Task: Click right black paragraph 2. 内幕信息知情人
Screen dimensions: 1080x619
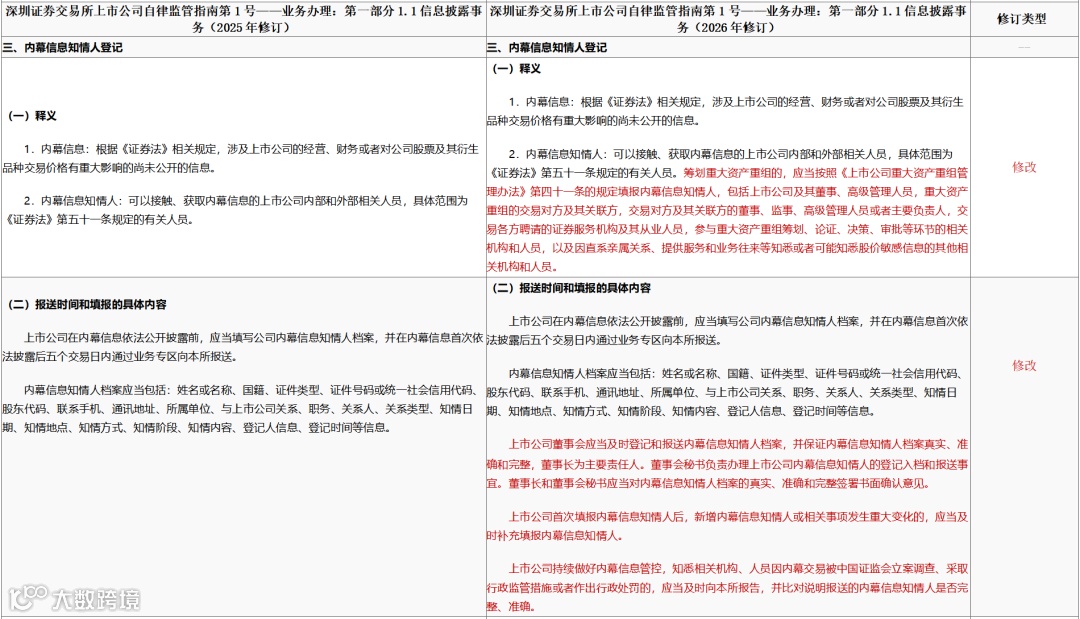Action: (720, 163)
